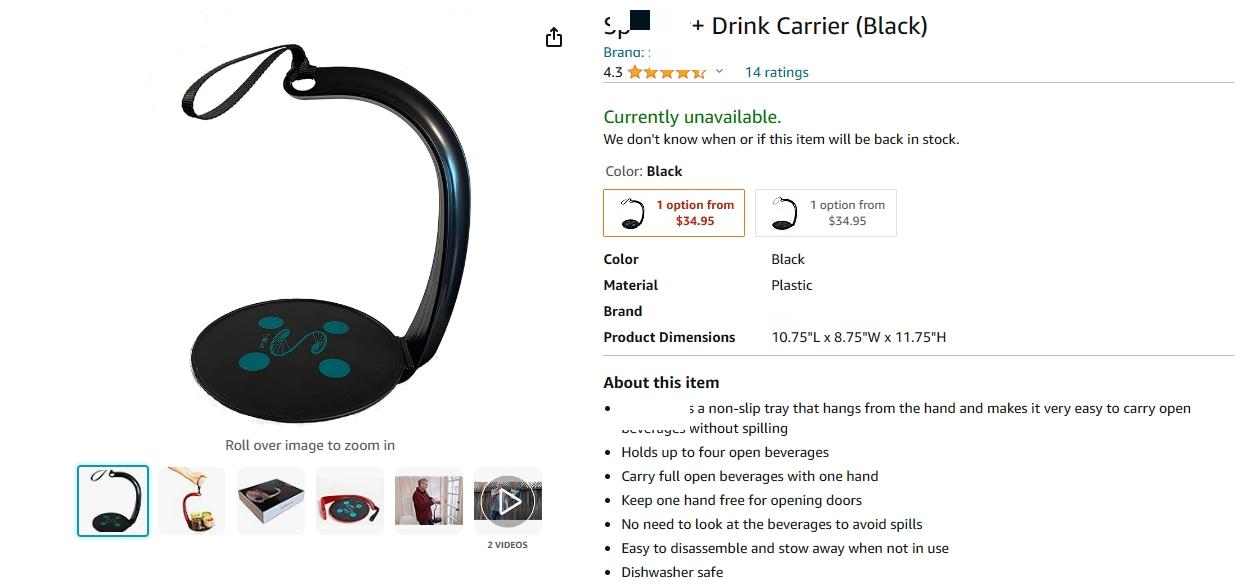Click the $34.95 price on Black option
The image size is (1235, 587).
tap(695, 221)
